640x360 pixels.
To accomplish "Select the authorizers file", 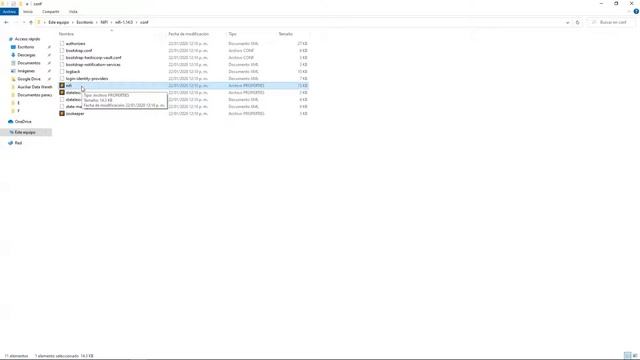I will pos(76,44).
